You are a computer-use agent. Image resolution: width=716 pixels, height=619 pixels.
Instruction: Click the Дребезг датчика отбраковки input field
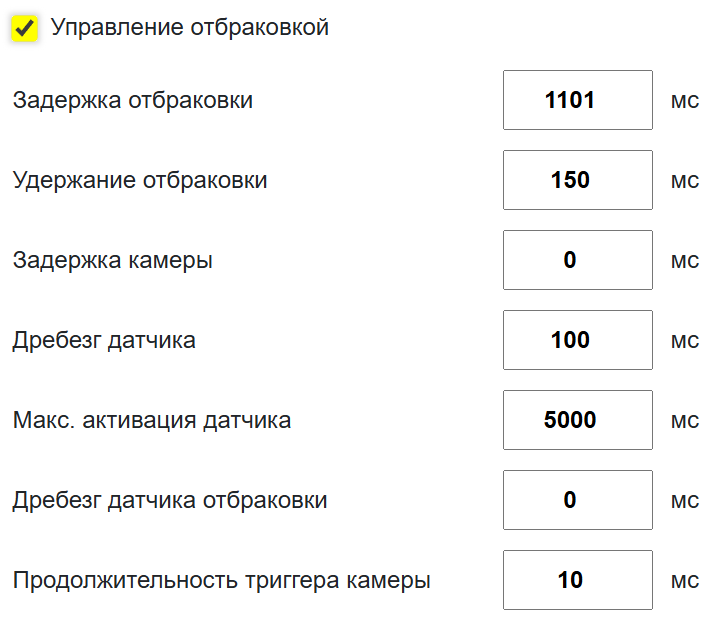(577, 500)
